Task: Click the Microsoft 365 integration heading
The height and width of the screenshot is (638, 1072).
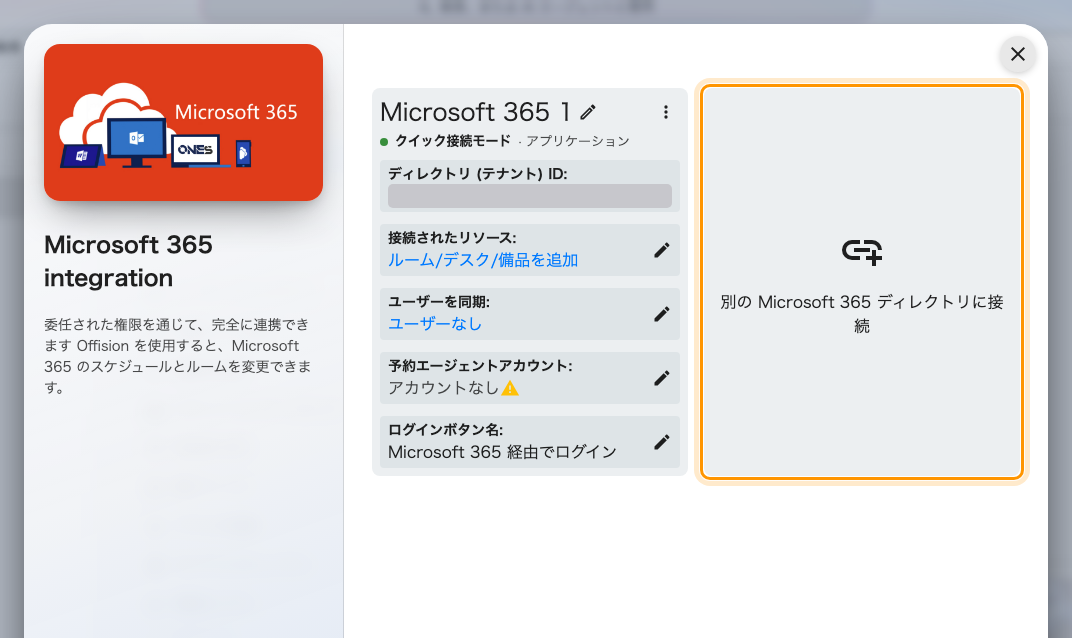Action: click(129, 261)
